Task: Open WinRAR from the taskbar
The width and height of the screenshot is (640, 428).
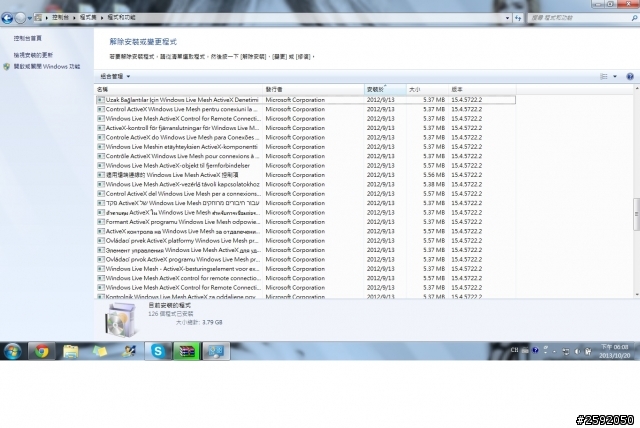Action: 187,351
